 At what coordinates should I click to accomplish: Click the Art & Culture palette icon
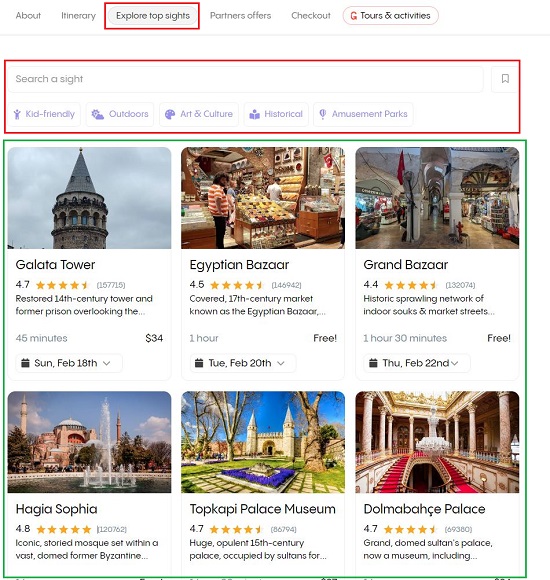170,114
